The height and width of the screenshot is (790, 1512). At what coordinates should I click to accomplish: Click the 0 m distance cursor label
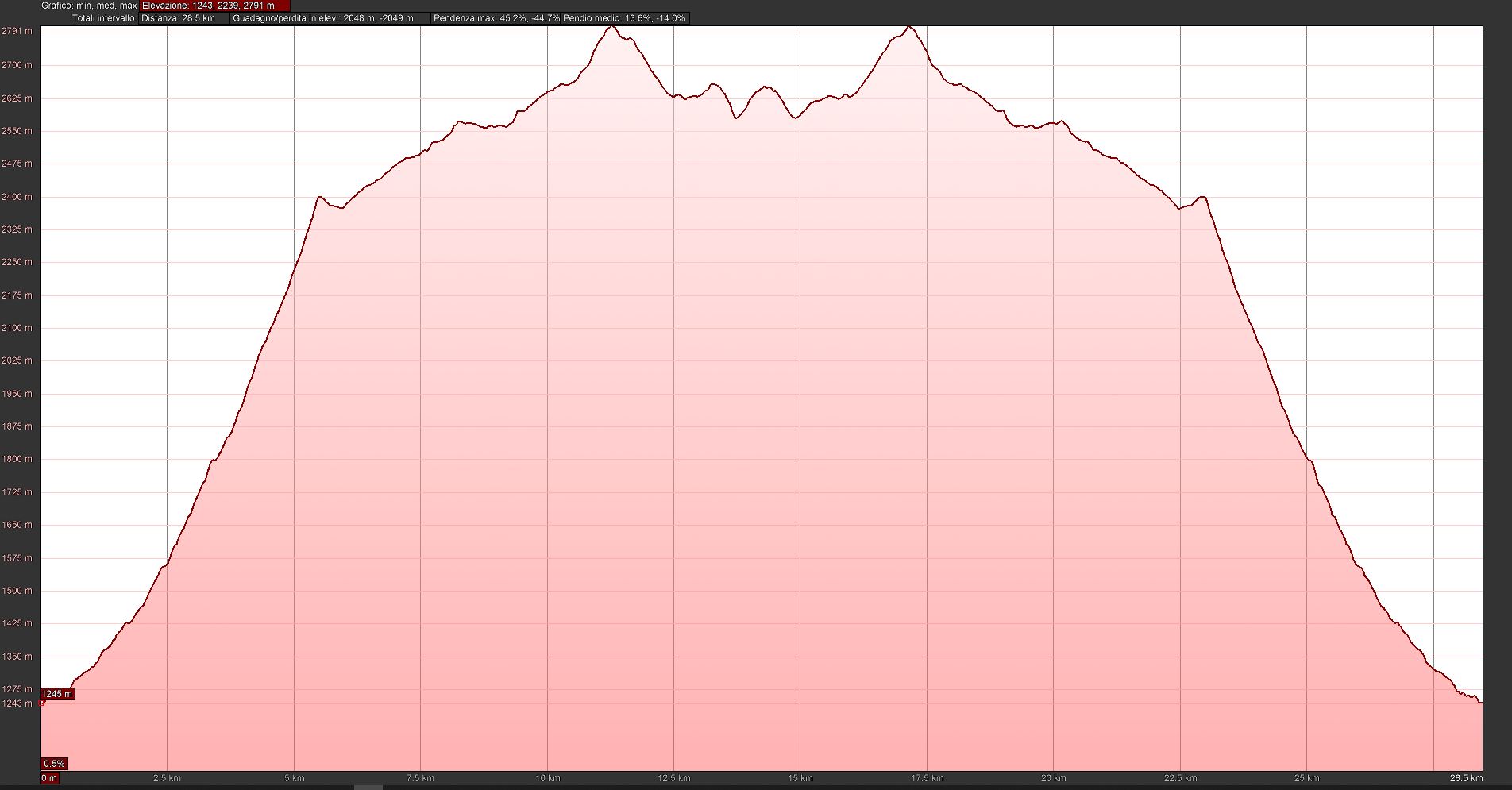pyautogui.click(x=49, y=778)
